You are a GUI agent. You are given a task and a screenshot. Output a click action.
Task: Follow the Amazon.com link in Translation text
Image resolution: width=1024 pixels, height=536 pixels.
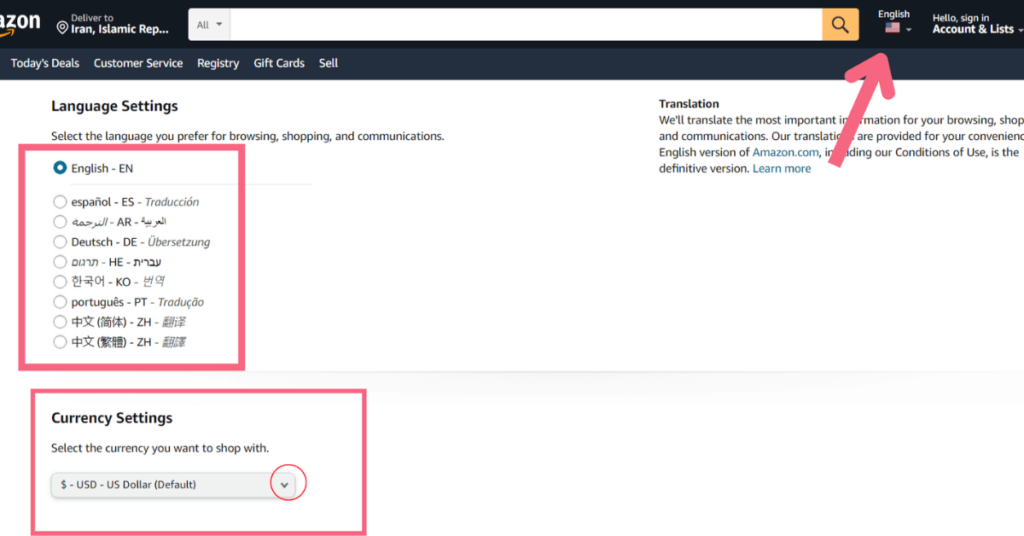click(785, 152)
